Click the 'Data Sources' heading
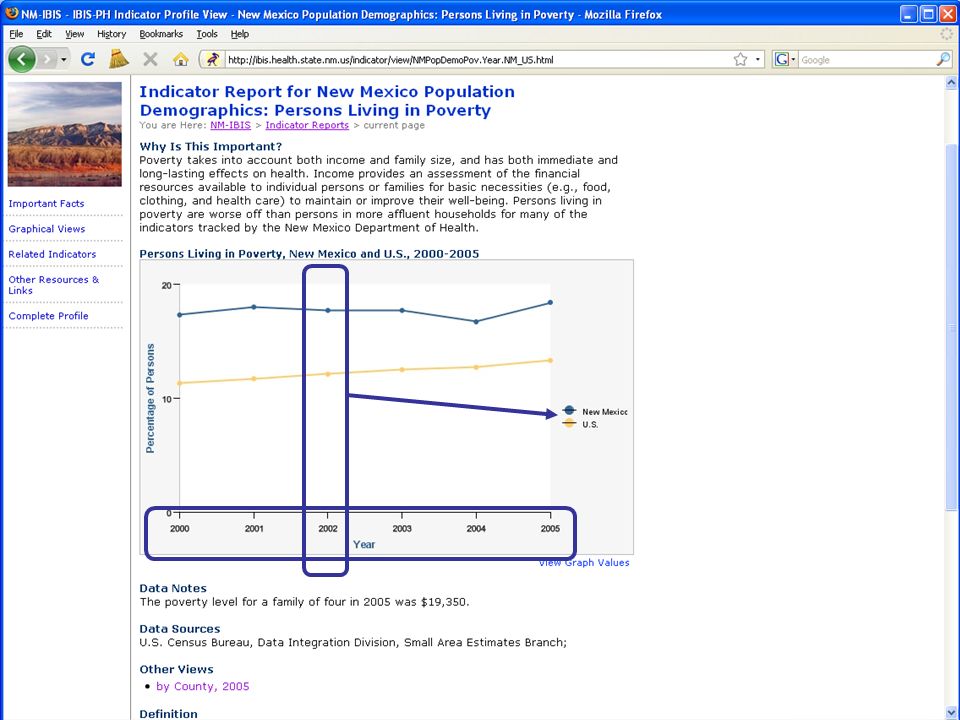 (x=179, y=629)
